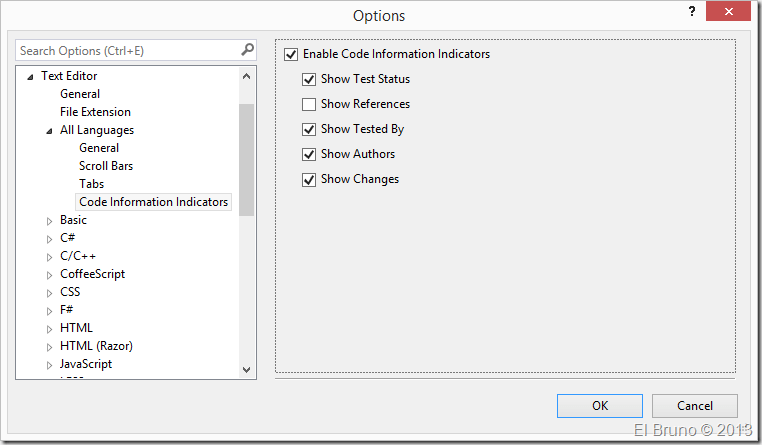Click the OK button

[600, 406]
